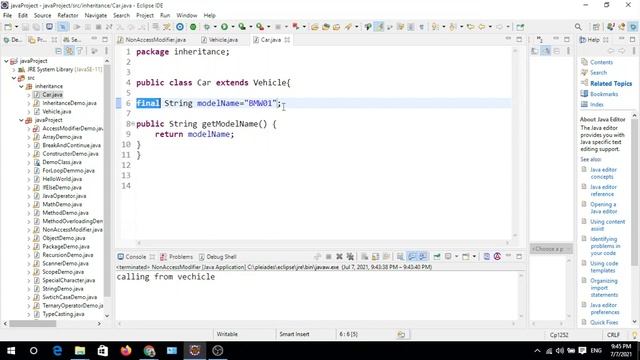Click Package Explorer vertical scrollbar
The width and height of the screenshot is (640, 360).
tap(107, 180)
